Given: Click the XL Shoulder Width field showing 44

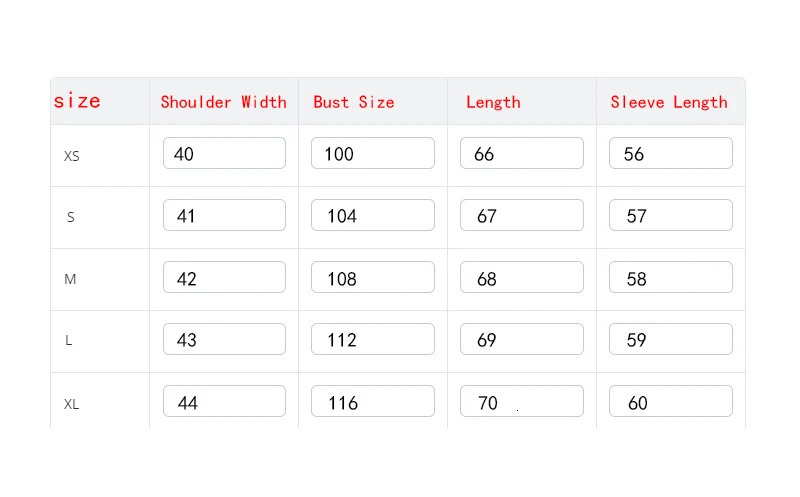Looking at the screenshot, I should point(224,401).
